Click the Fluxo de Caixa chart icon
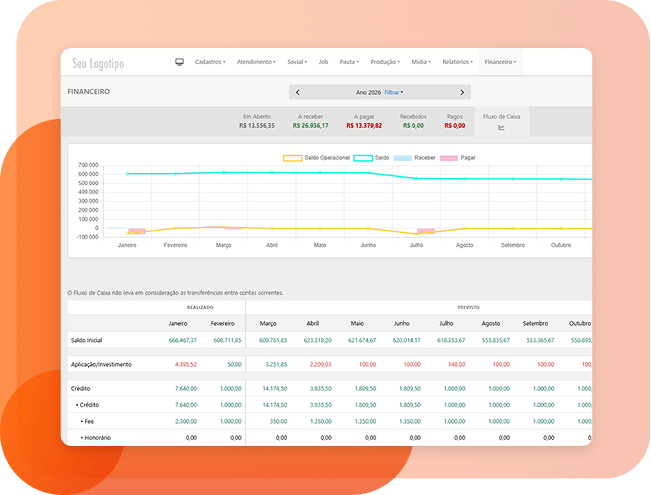 click(x=501, y=127)
